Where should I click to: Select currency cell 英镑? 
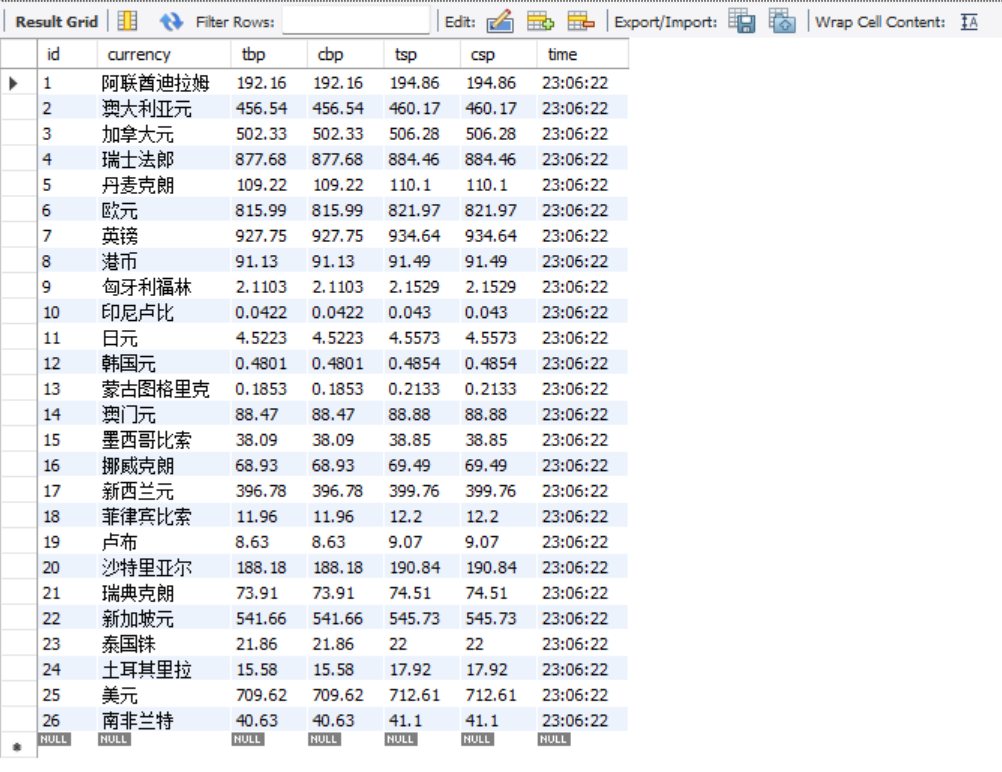[164, 236]
